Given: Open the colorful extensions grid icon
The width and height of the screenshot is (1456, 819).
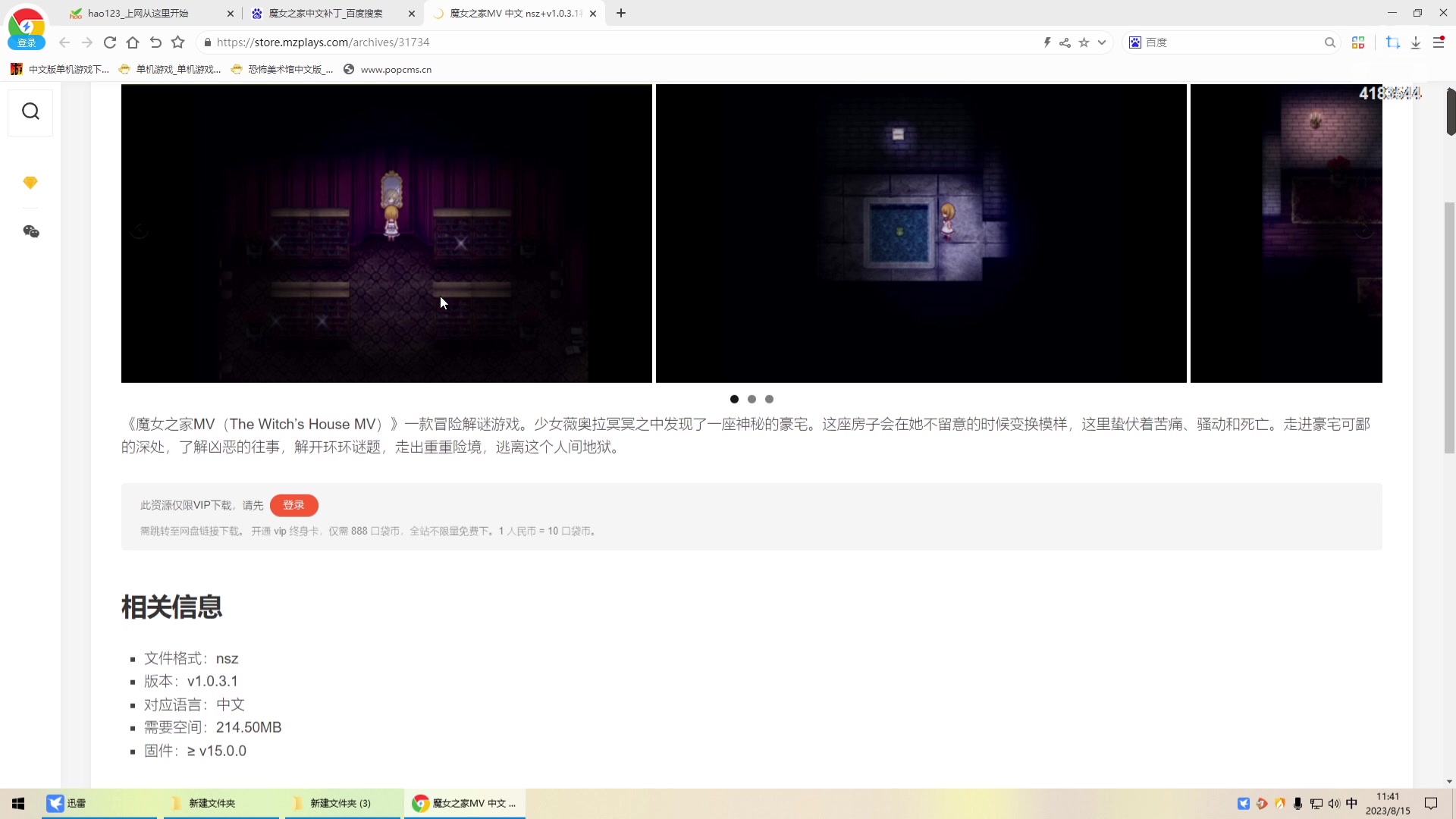Looking at the screenshot, I should tap(1358, 42).
